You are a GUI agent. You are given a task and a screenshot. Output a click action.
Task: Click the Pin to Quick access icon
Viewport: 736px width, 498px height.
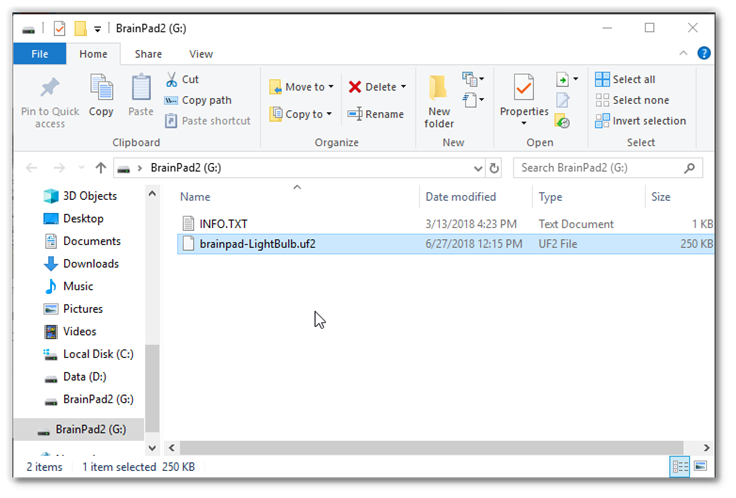coord(42,88)
